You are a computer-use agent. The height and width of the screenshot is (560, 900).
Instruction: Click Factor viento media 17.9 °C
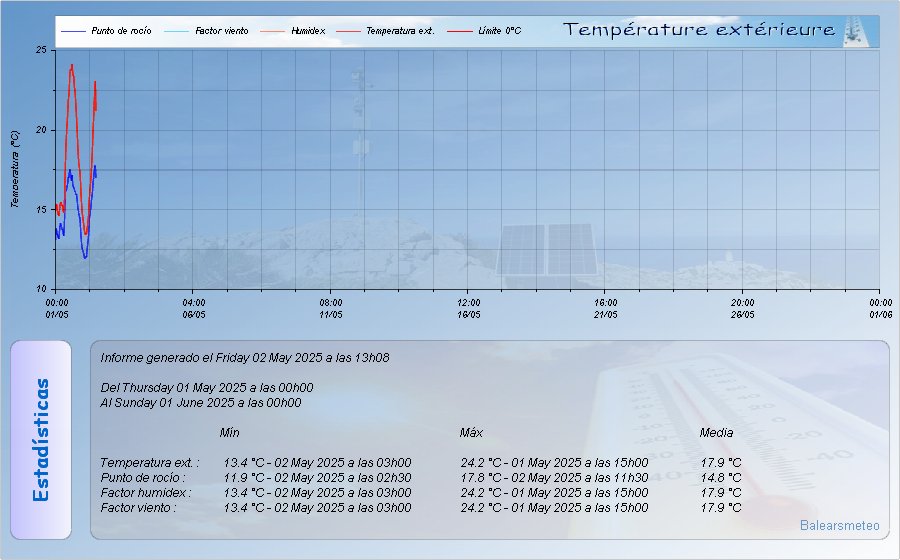(721, 507)
